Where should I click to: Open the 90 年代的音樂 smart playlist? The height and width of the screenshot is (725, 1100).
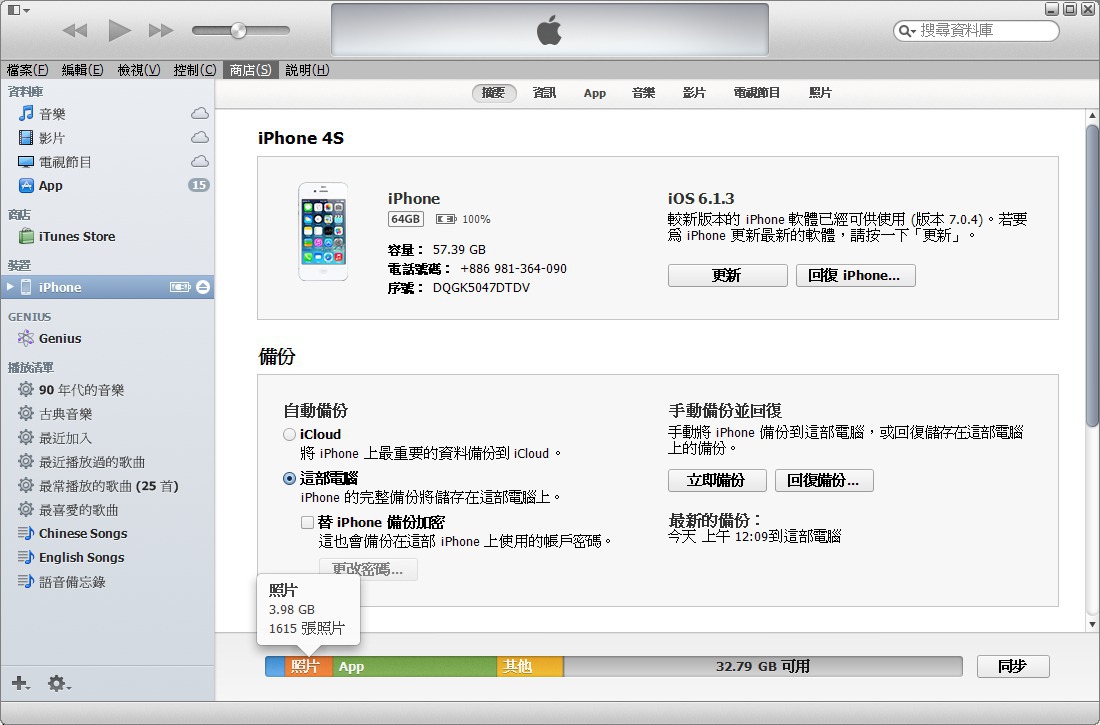pyautogui.click(x=107, y=390)
